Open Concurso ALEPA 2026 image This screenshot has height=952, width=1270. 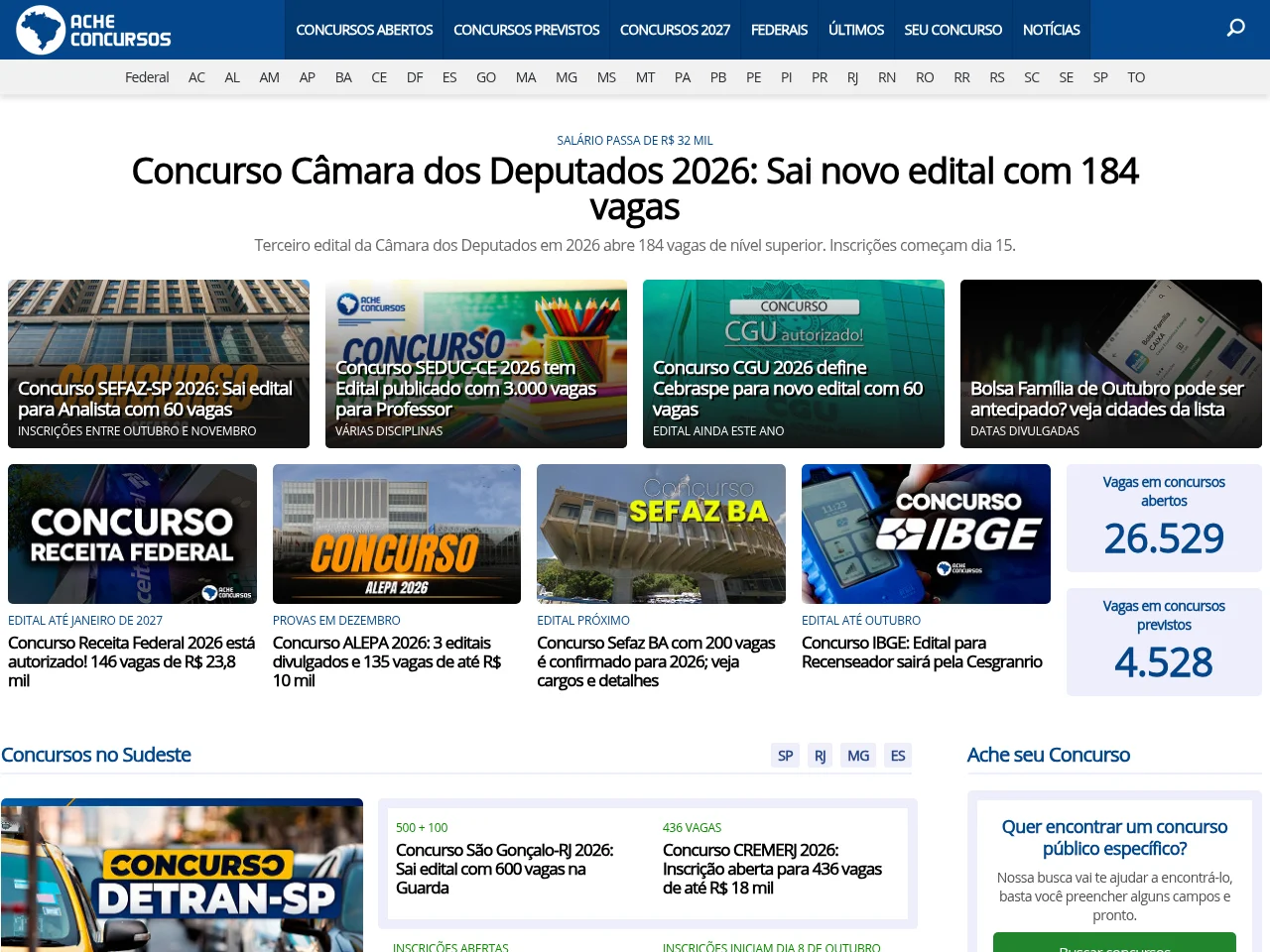(397, 534)
